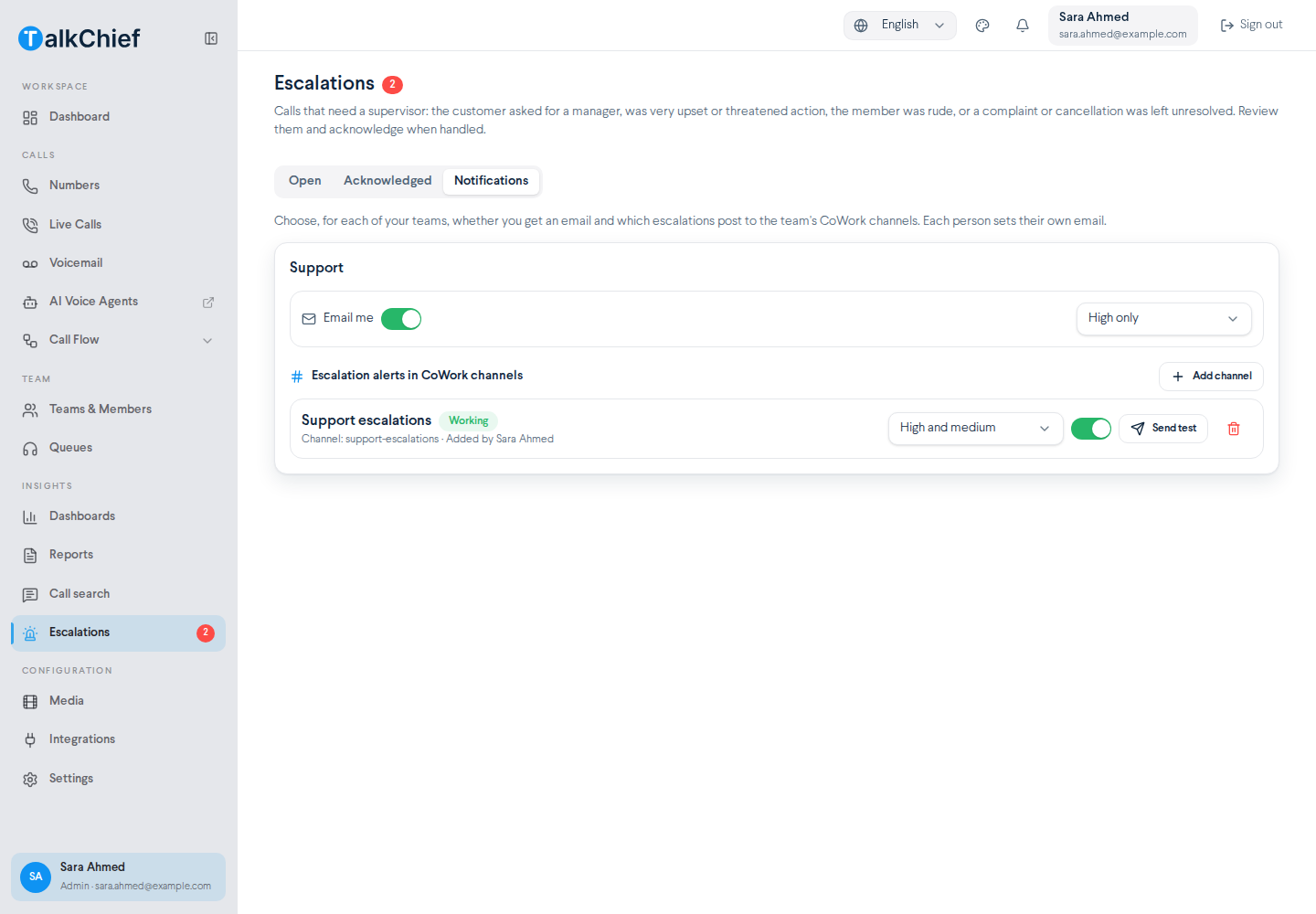Open Live Calls
This screenshot has width=1316, height=914.
click(119, 225)
